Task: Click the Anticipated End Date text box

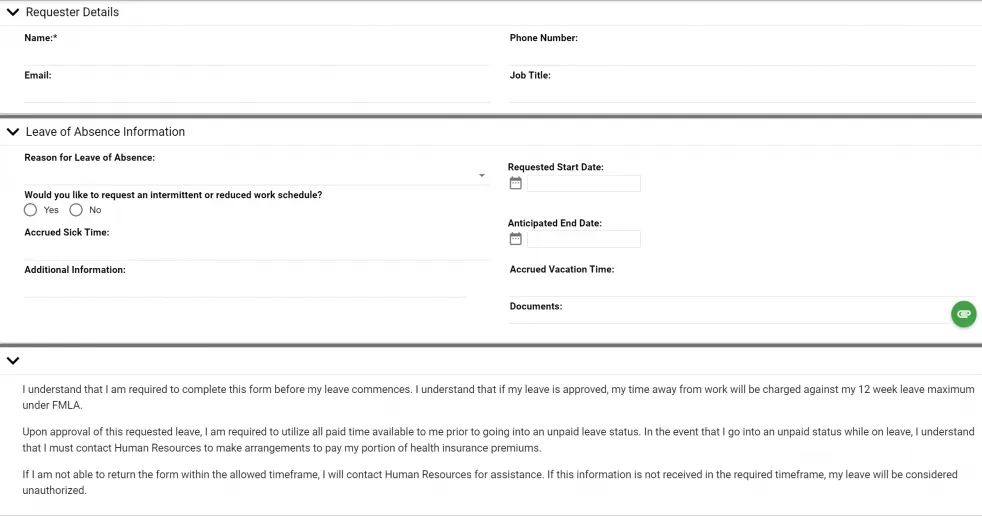Action: (x=584, y=239)
